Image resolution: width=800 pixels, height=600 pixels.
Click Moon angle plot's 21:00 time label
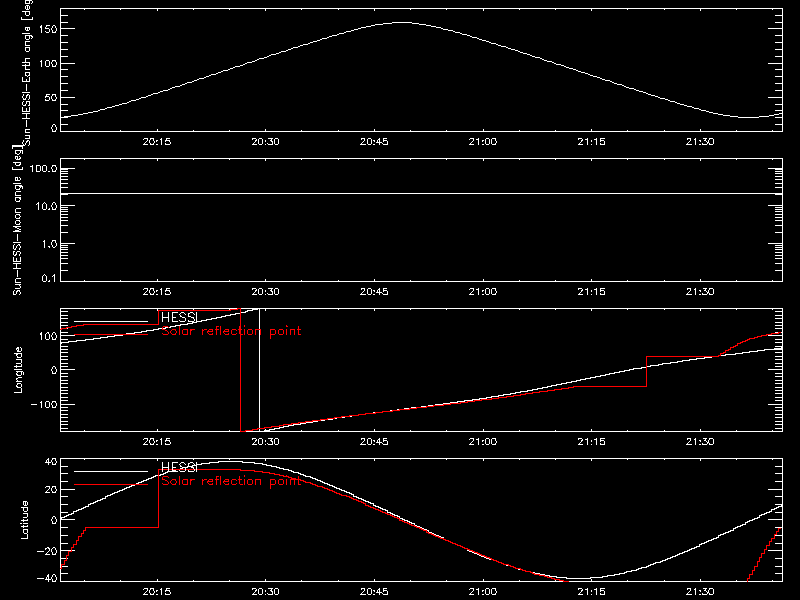(483, 292)
